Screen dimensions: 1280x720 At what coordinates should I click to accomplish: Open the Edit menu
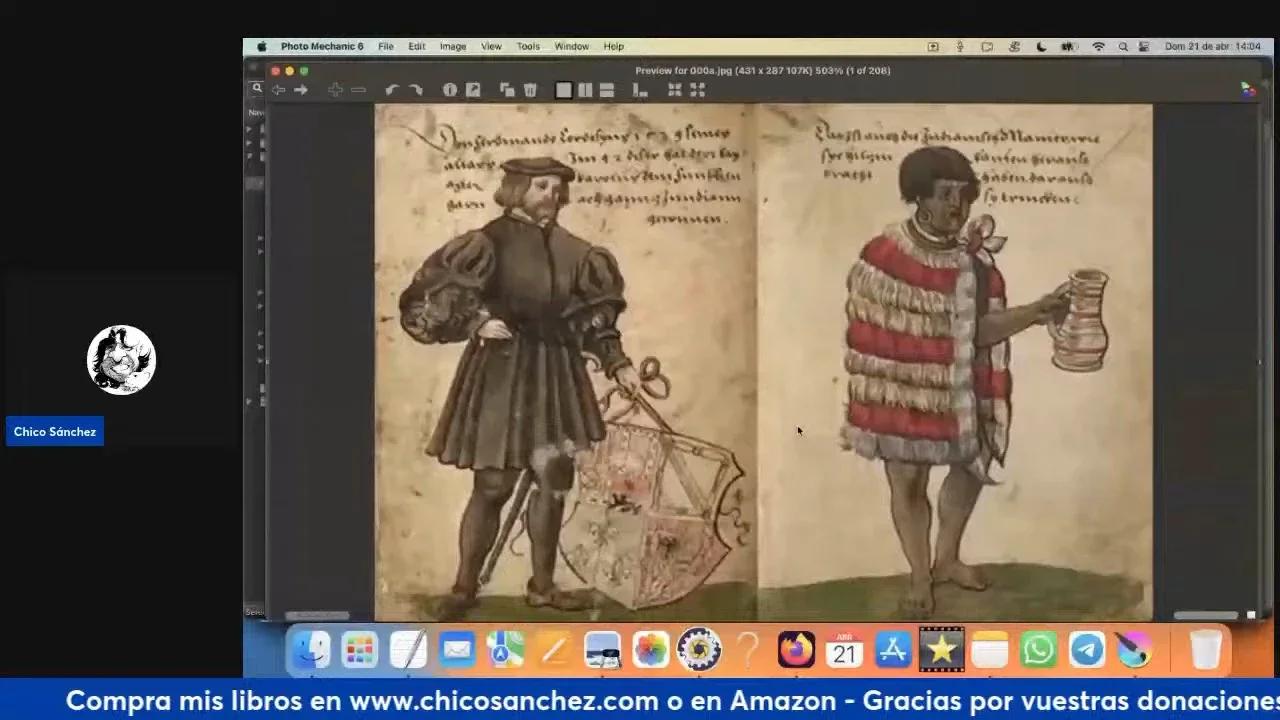[x=417, y=46]
